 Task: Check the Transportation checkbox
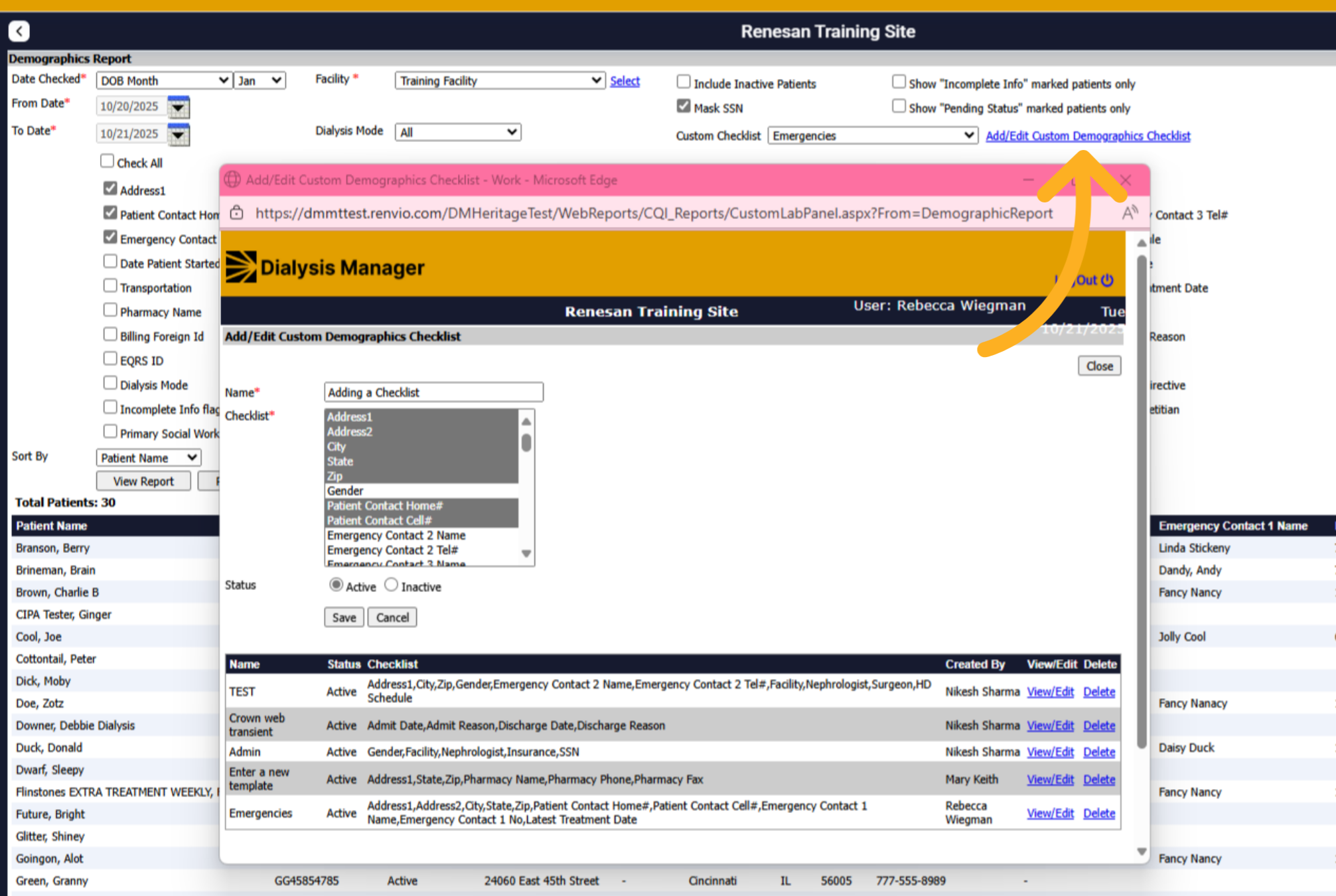(x=110, y=286)
